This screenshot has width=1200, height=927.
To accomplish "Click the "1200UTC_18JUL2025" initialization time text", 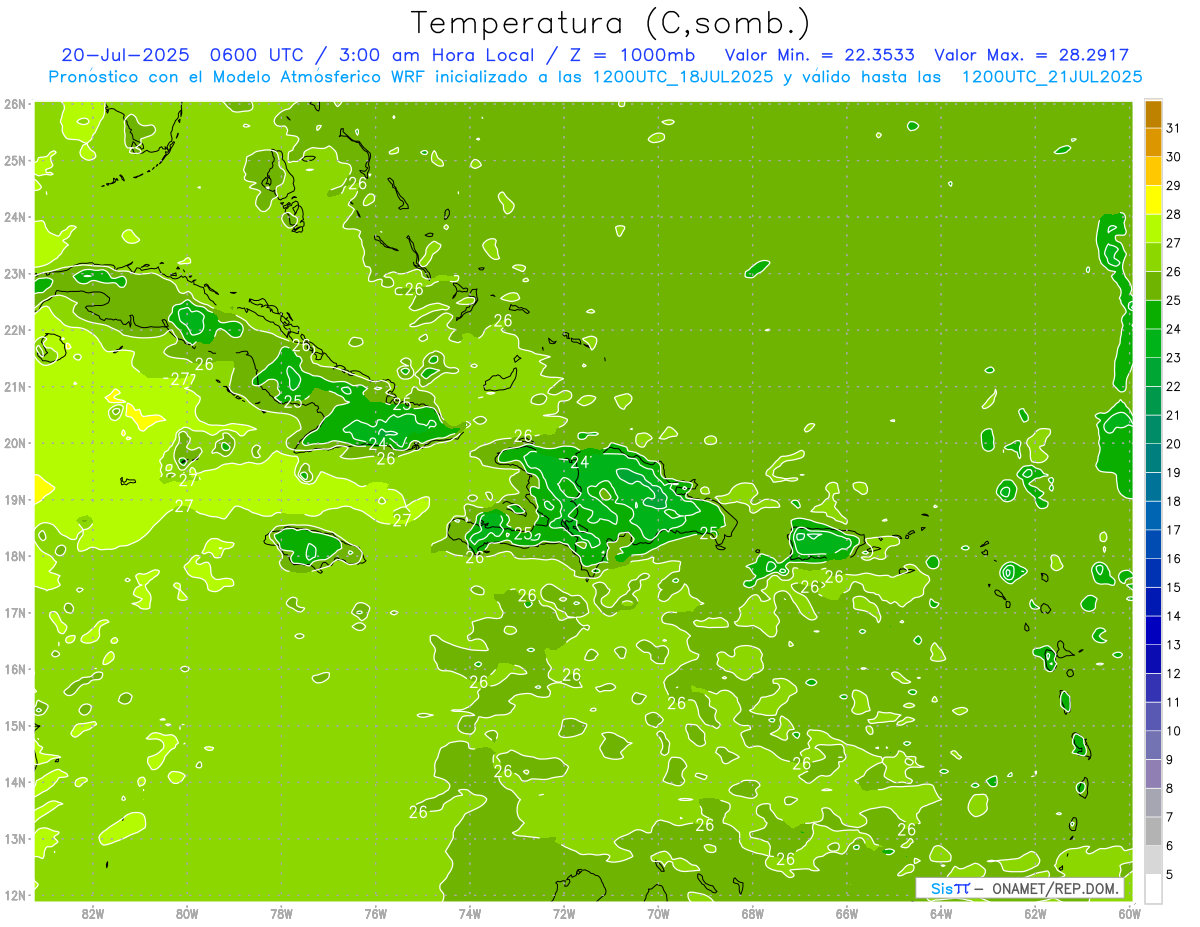I will [x=683, y=76].
